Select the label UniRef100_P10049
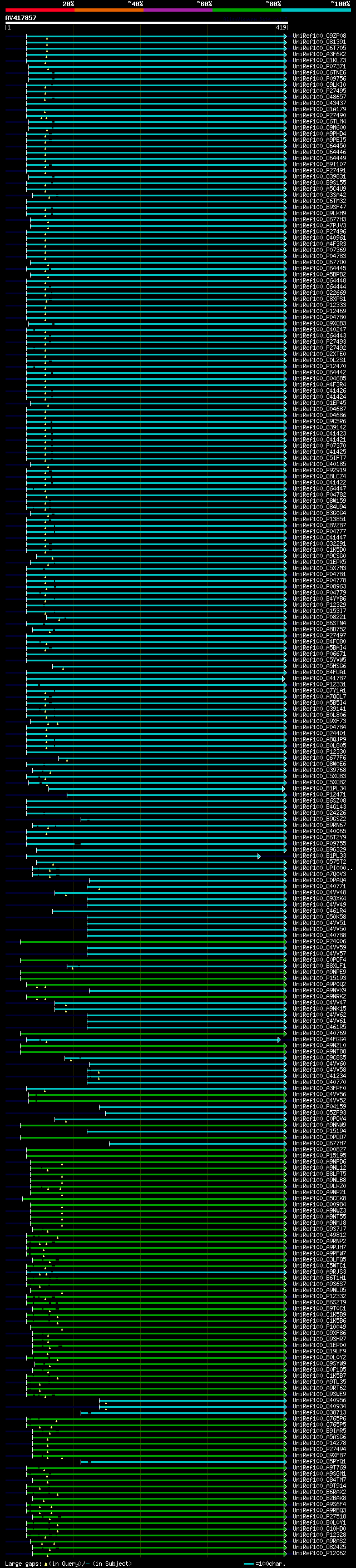356x1568 pixels. click(319, 1327)
